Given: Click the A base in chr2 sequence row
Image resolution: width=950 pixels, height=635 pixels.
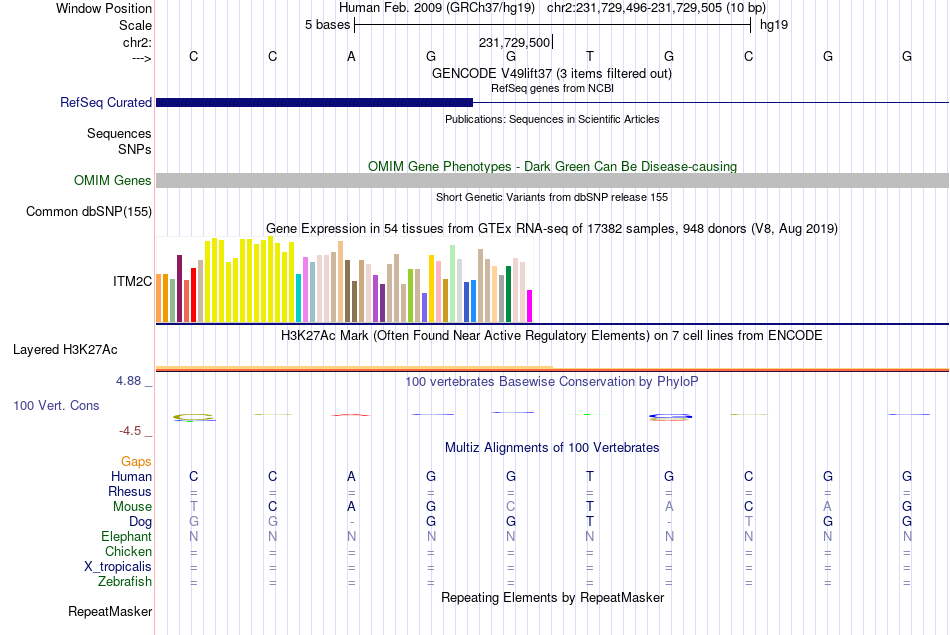Looking at the screenshot, I should click(x=351, y=56).
